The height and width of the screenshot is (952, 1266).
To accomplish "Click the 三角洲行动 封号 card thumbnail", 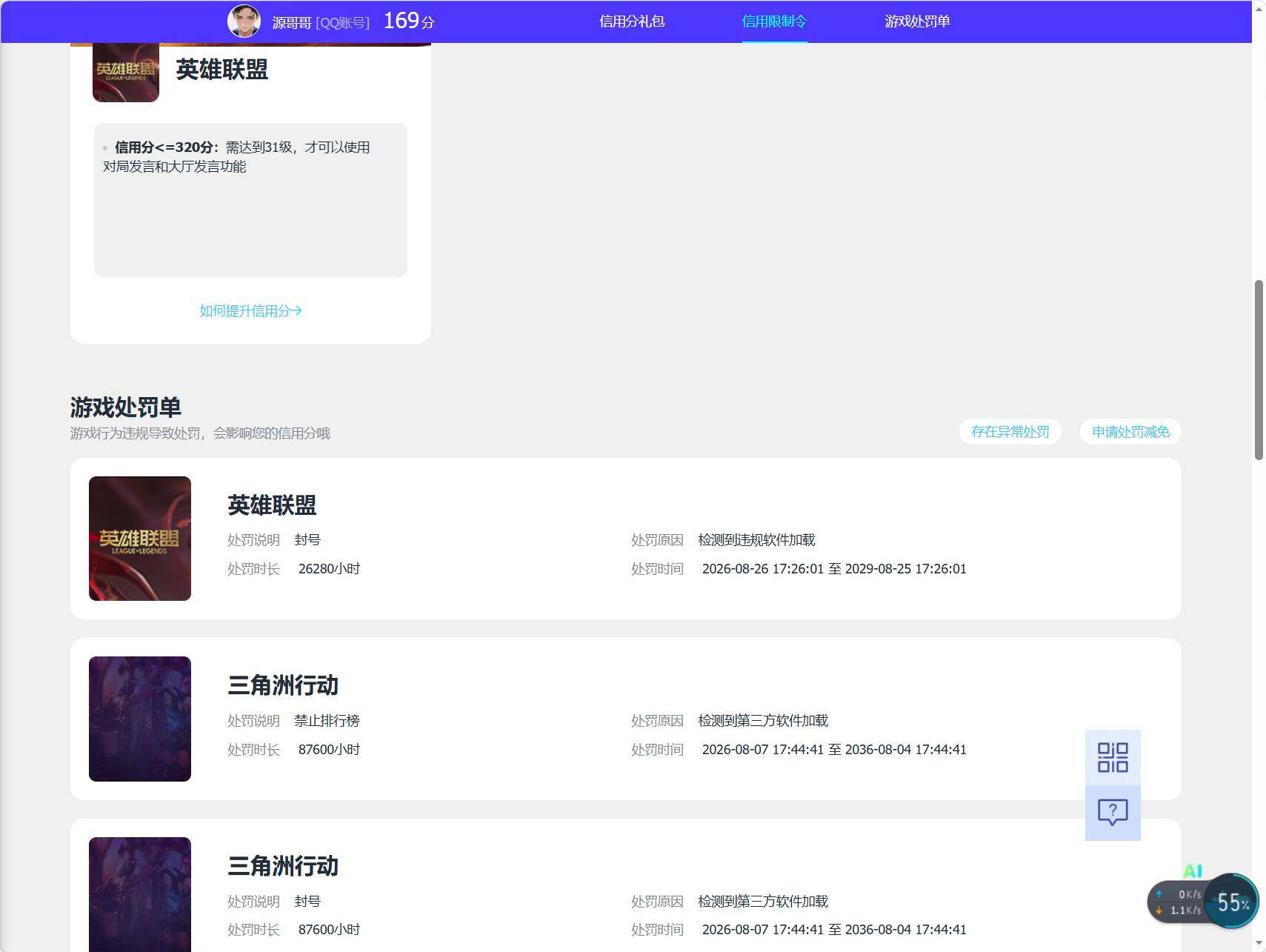I will click(x=140, y=894).
